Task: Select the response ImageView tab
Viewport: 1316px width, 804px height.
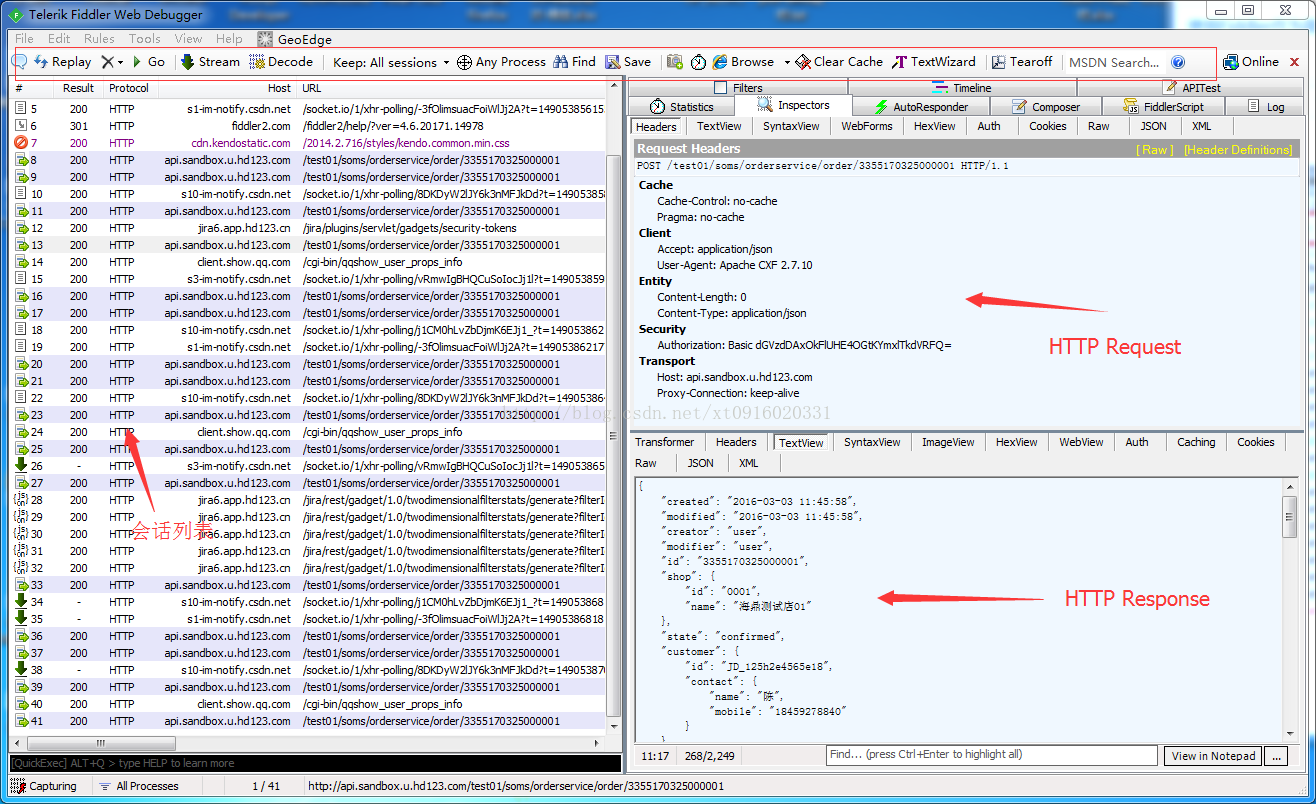Action: (947, 442)
